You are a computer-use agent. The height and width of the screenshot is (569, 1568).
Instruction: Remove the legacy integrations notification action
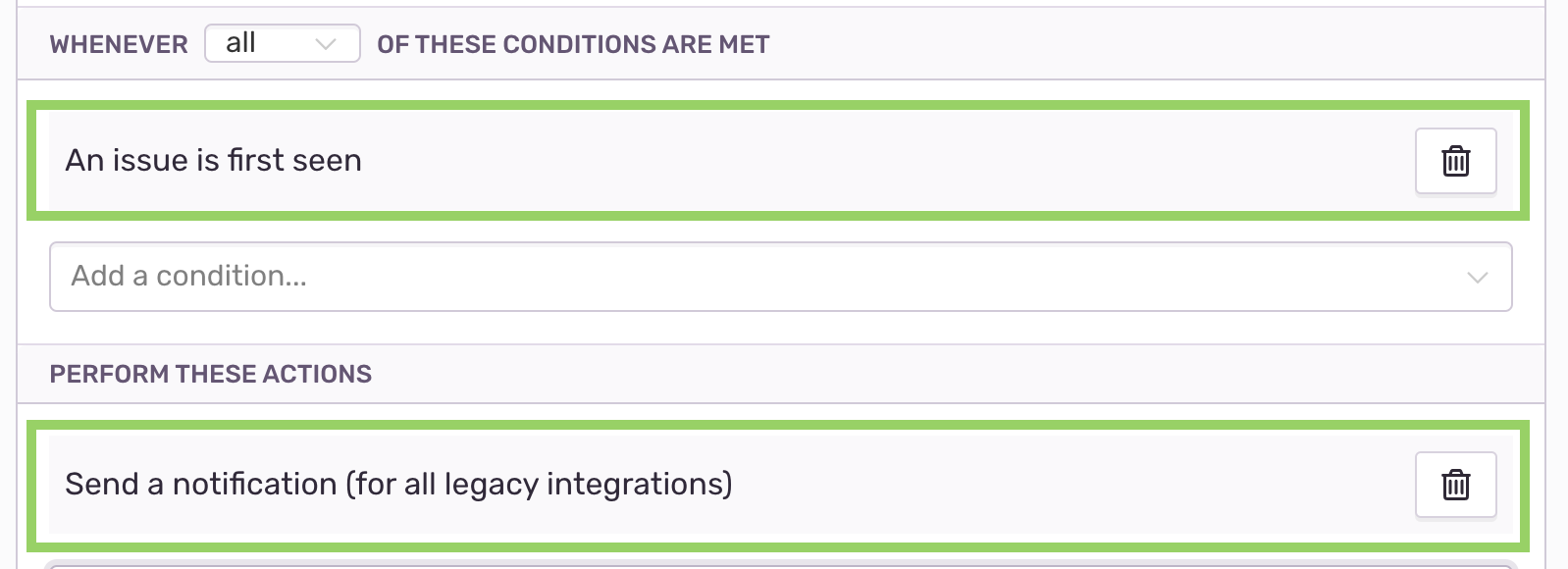click(x=1455, y=485)
